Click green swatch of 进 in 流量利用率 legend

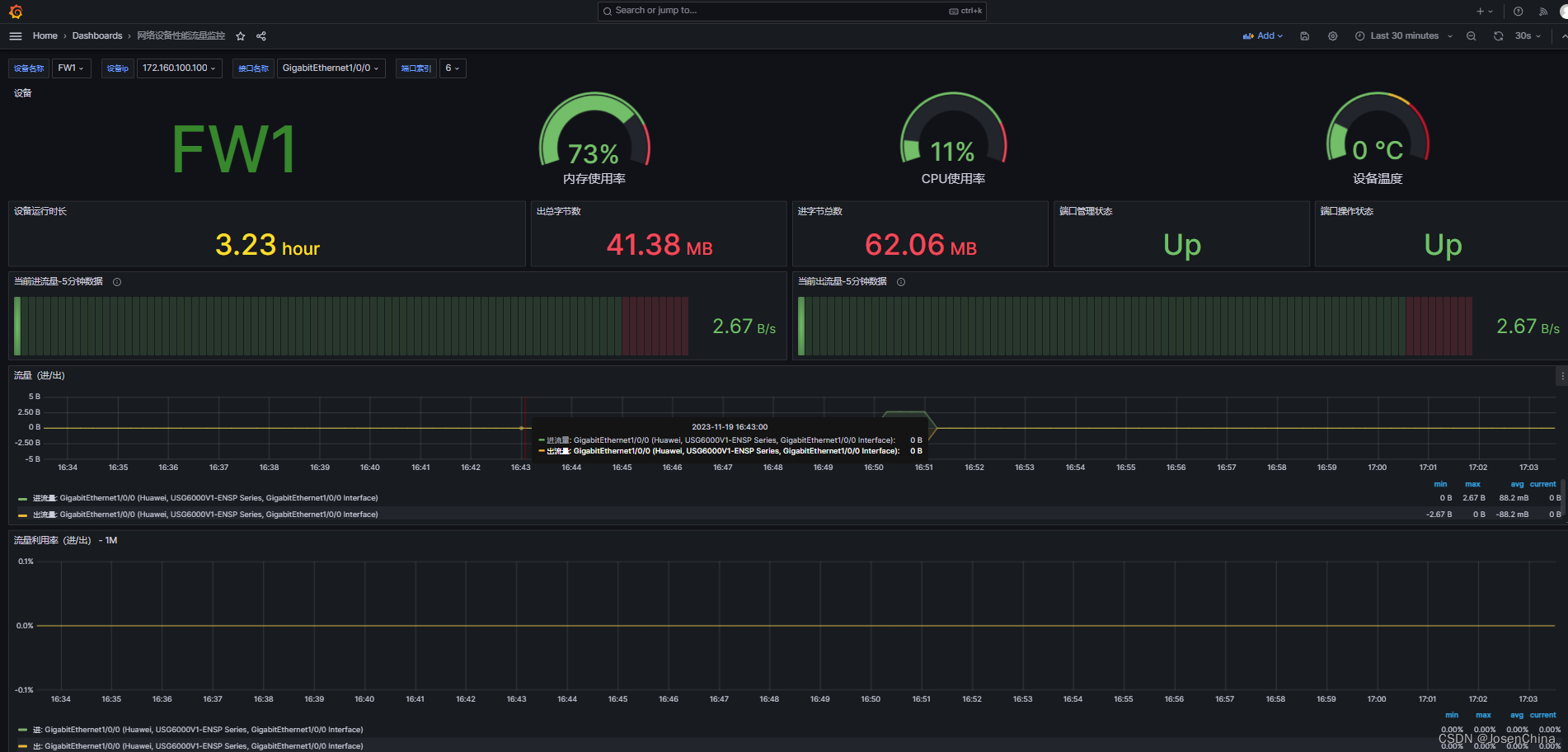22,731
